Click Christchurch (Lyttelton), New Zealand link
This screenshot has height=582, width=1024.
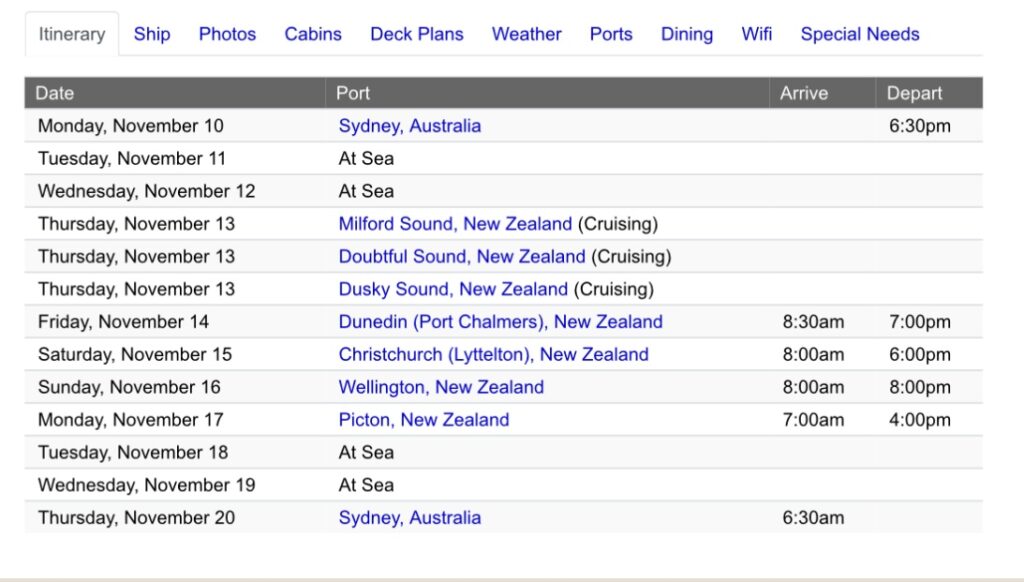click(x=493, y=355)
